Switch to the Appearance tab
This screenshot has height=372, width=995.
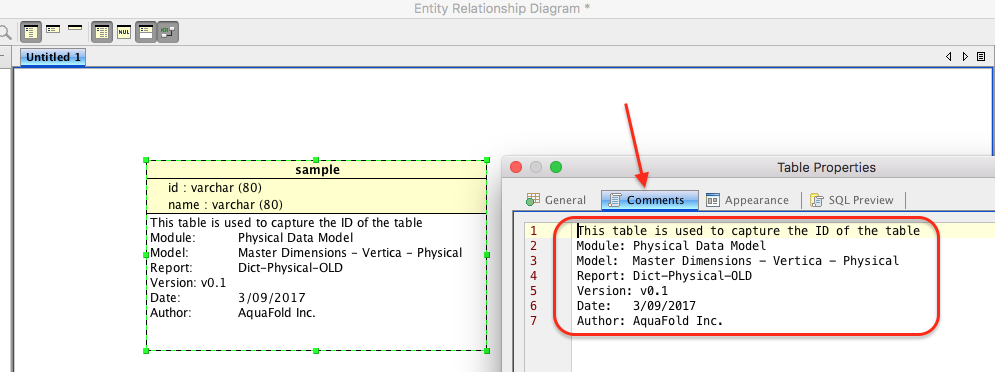pyautogui.click(x=748, y=200)
